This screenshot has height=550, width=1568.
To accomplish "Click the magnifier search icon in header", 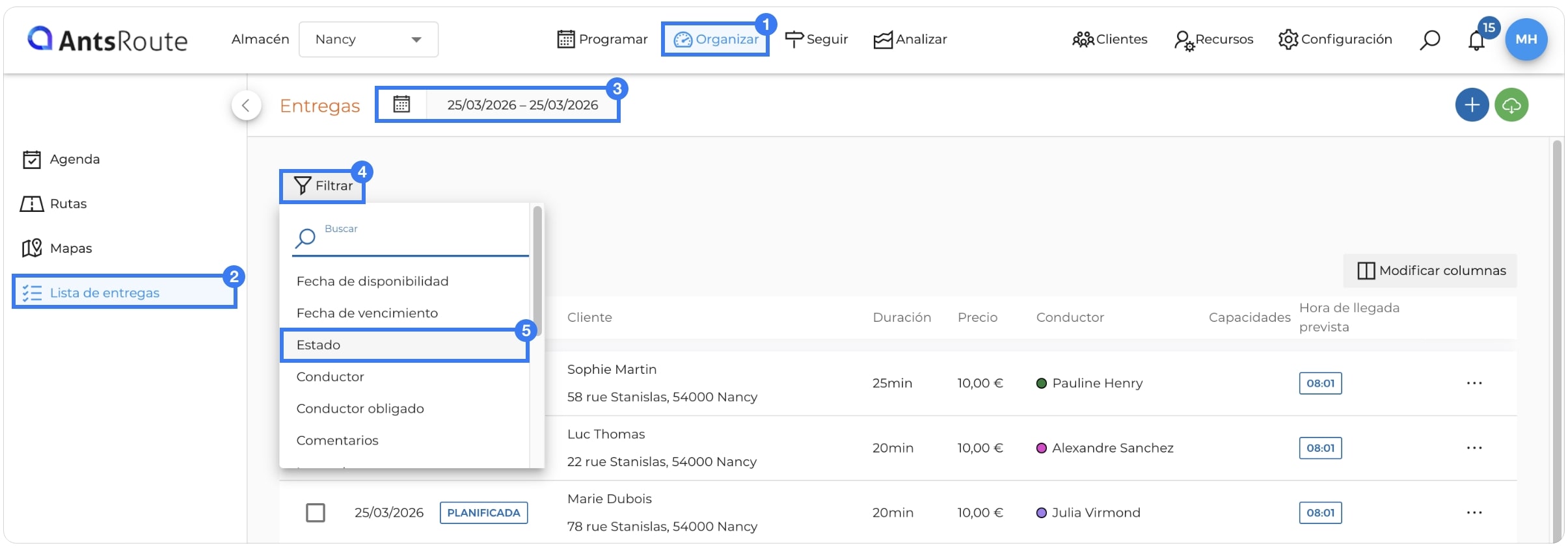I will [1429, 40].
